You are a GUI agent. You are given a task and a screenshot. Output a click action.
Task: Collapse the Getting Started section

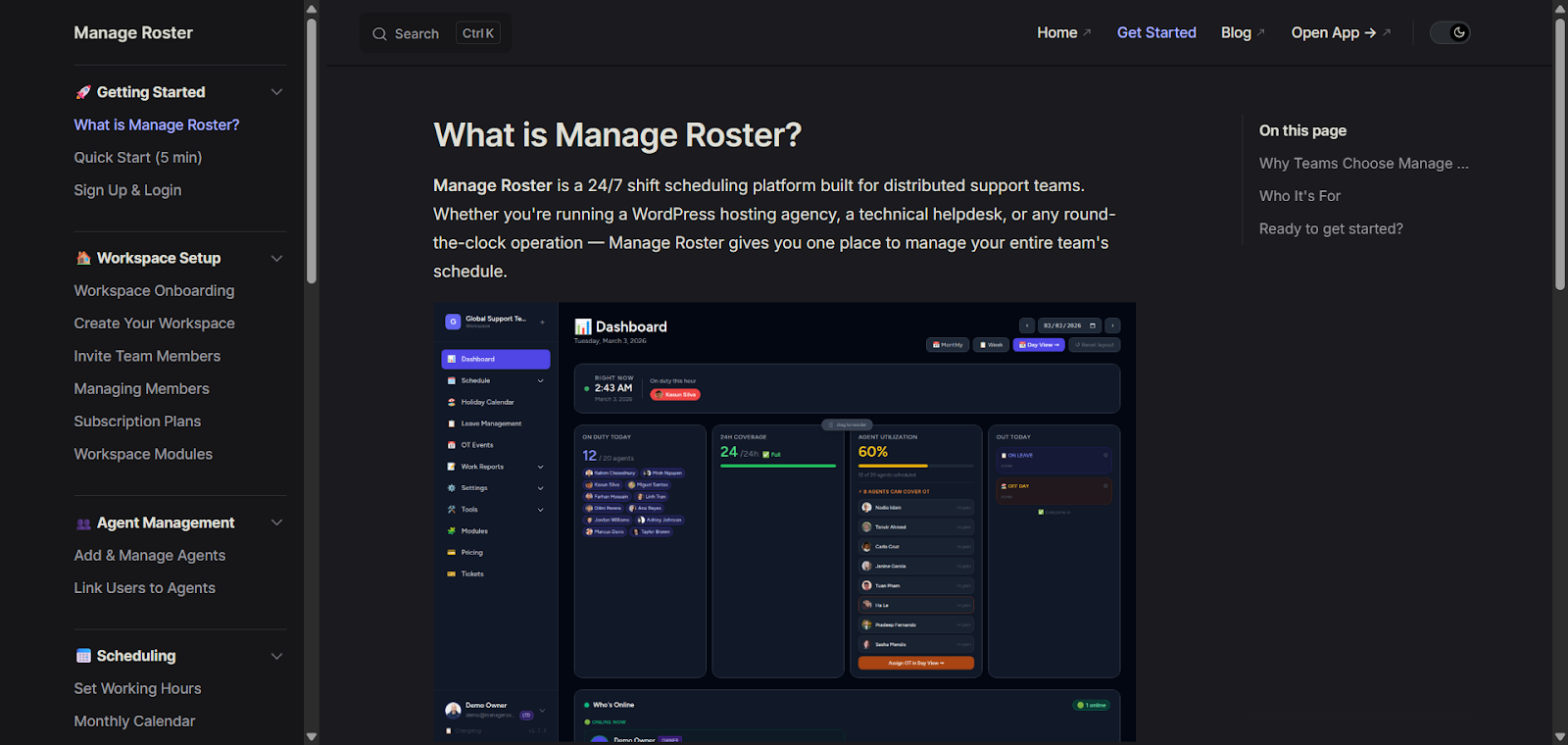tap(276, 92)
